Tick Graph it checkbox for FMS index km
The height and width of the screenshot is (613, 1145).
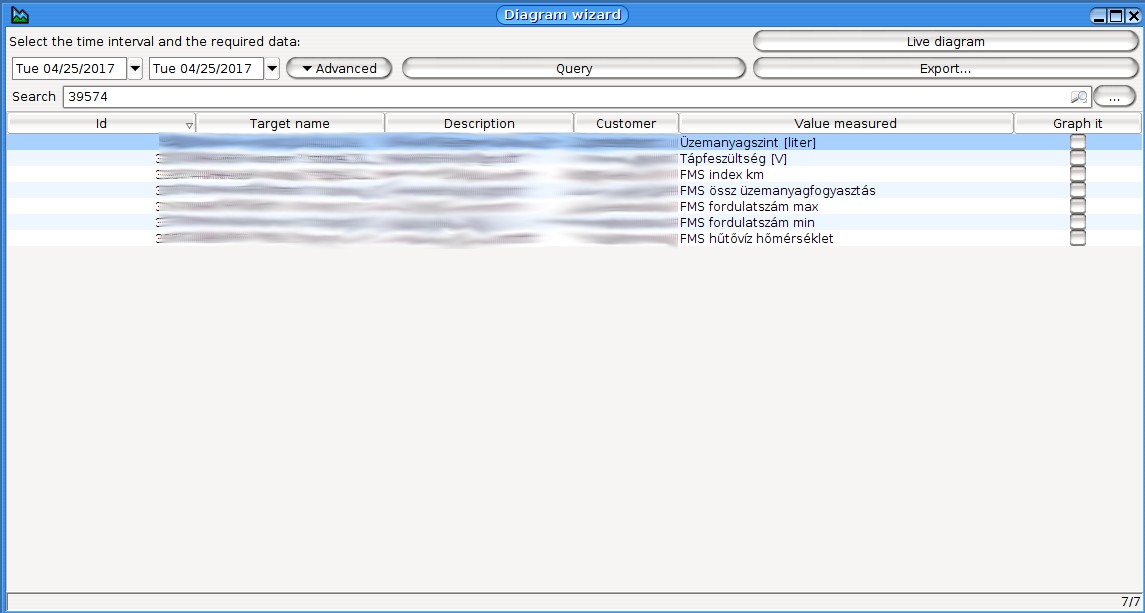point(1077,175)
